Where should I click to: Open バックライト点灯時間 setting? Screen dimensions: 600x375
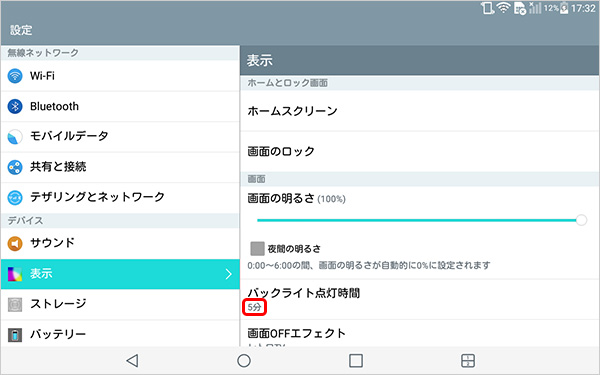[420, 300]
